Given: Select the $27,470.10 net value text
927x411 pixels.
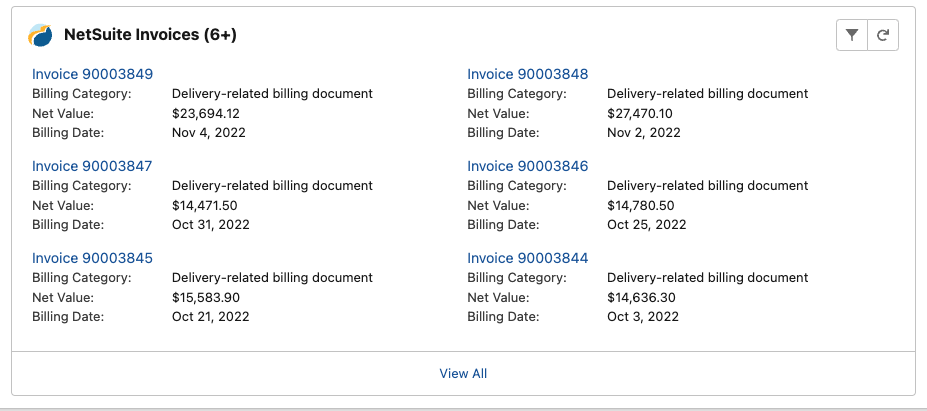Looking at the screenshot, I should coord(640,114).
